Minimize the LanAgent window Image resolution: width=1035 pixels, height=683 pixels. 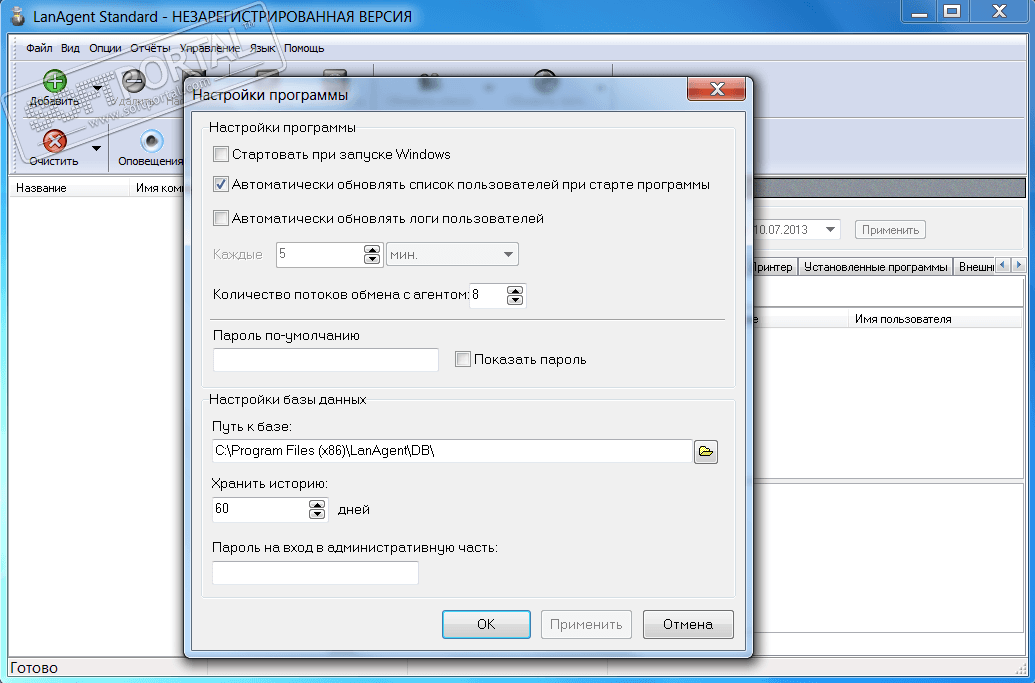pos(919,11)
